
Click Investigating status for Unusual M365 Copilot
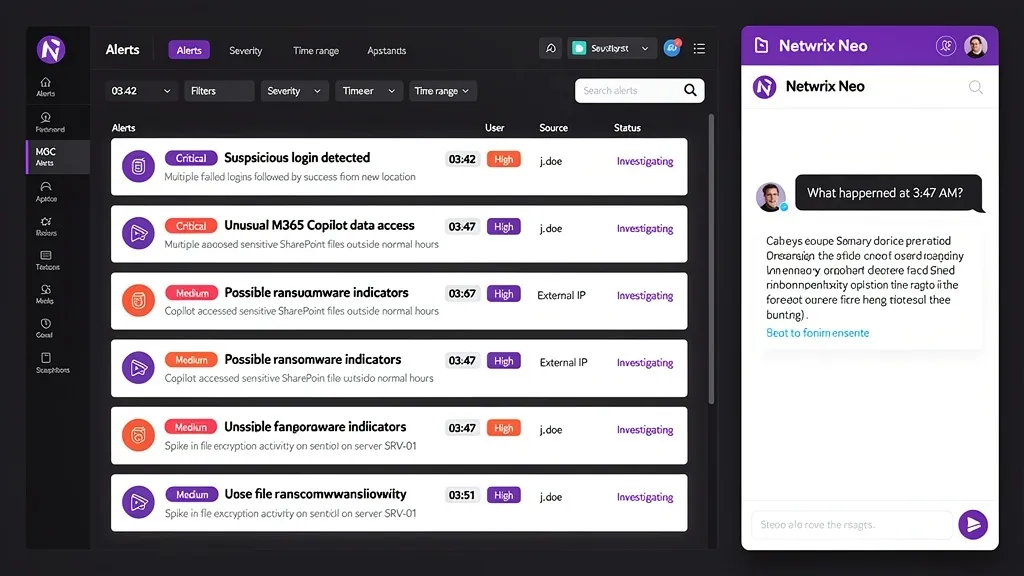[645, 229]
